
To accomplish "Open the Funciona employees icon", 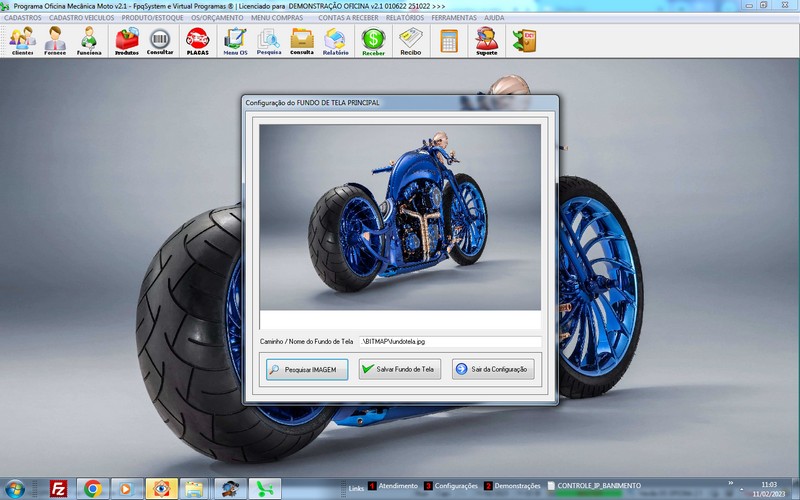I will (x=89, y=41).
